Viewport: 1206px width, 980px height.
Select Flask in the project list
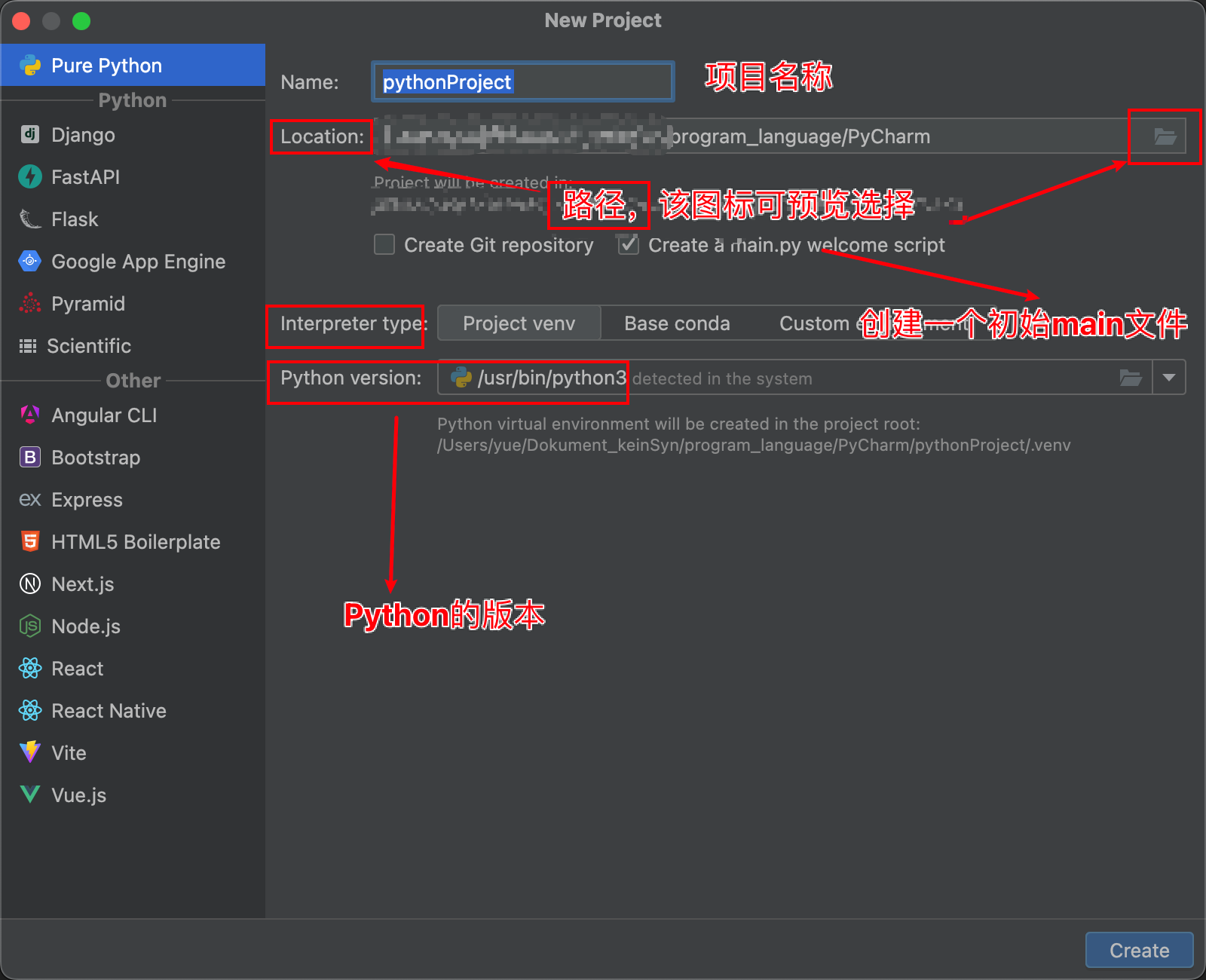[x=133, y=219]
